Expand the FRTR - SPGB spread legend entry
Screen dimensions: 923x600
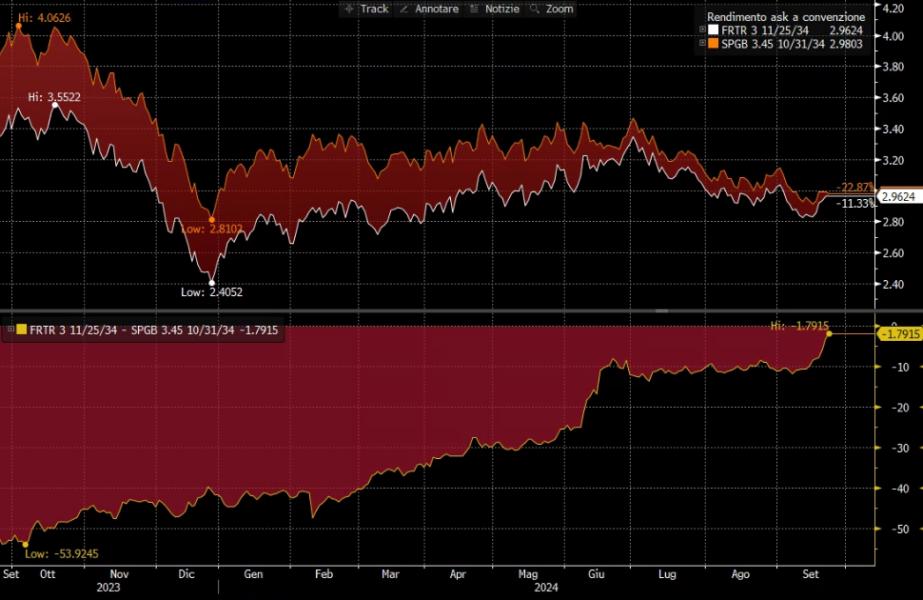tap(10, 330)
